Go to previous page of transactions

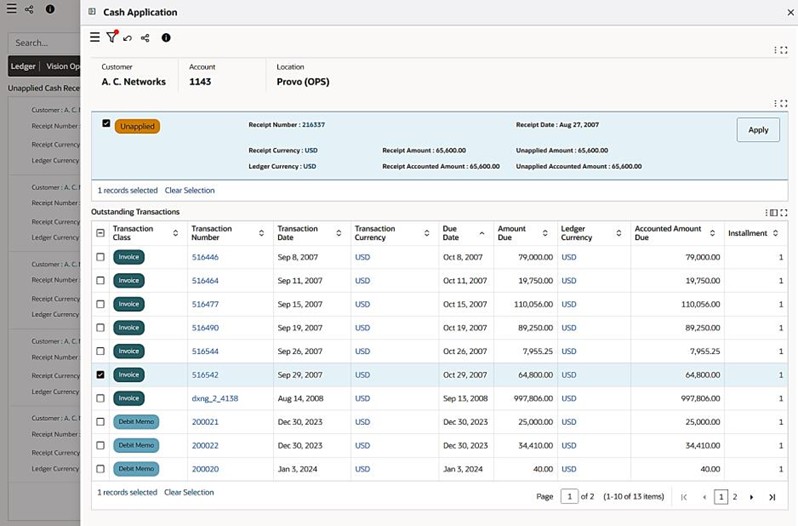point(704,497)
